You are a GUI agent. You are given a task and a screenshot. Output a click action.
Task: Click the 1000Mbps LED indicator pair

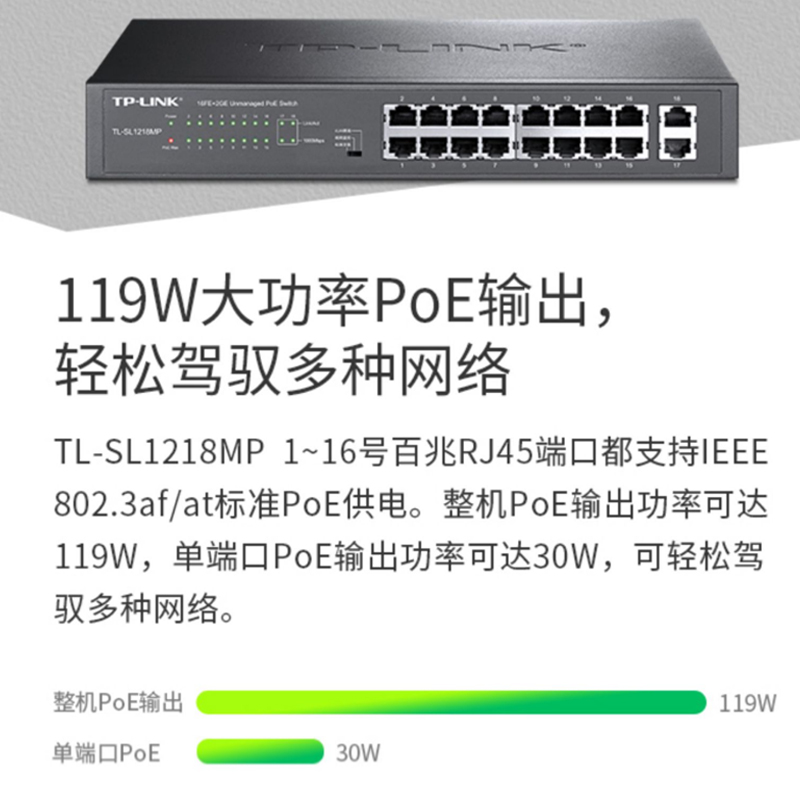pyautogui.click(x=287, y=140)
